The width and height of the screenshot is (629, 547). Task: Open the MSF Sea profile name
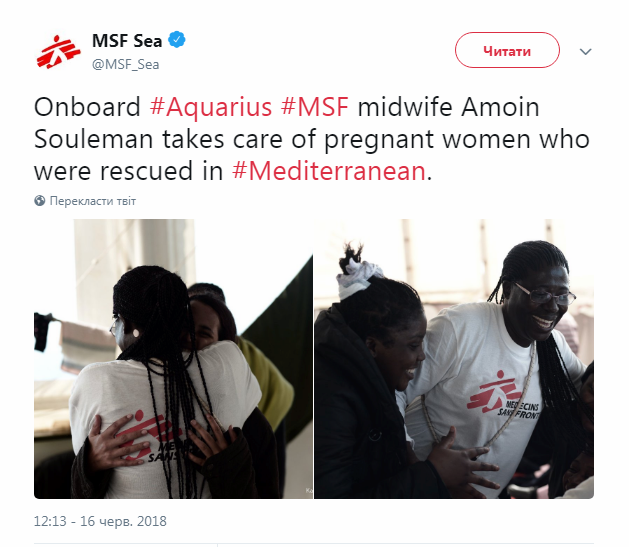pyautogui.click(x=127, y=41)
